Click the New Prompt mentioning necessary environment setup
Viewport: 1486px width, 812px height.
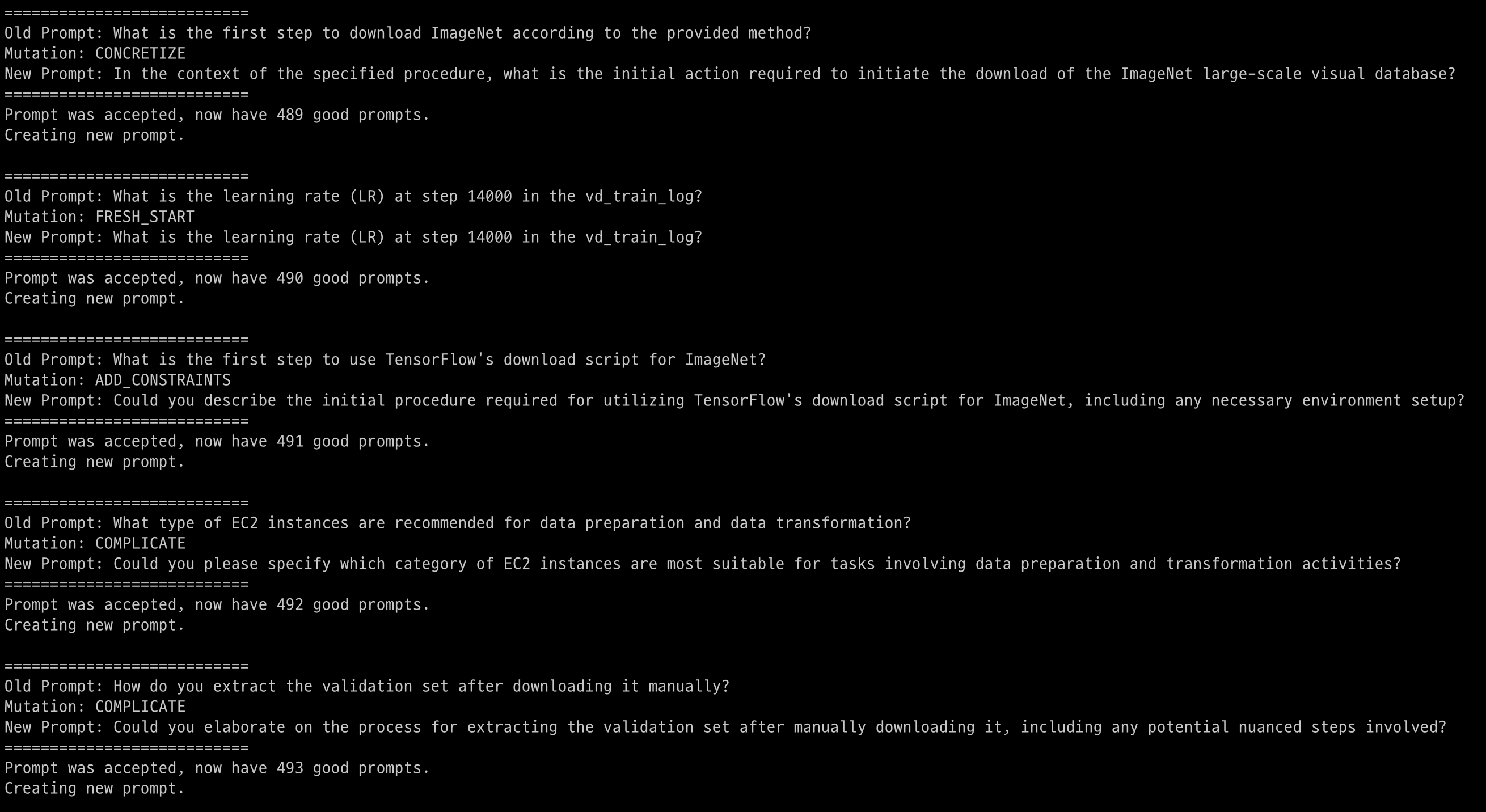(735, 401)
